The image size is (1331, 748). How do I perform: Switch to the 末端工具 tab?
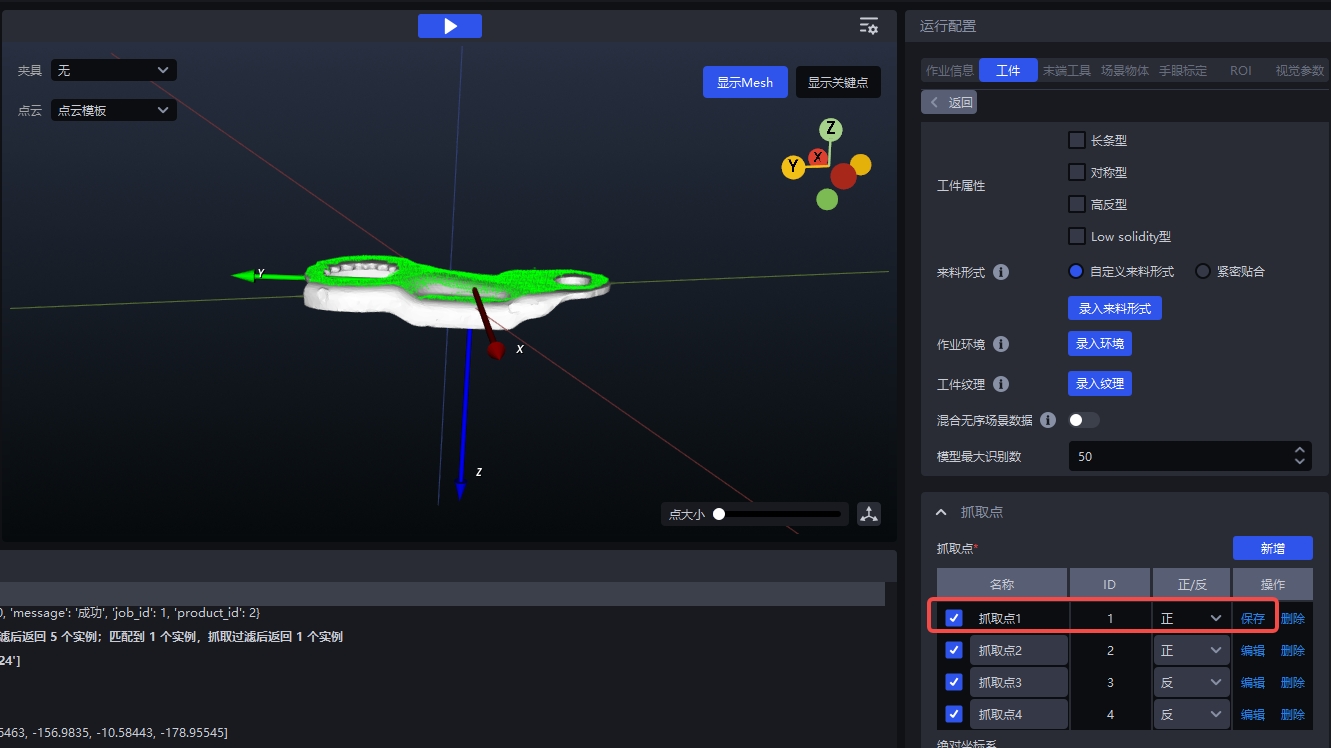(1067, 71)
